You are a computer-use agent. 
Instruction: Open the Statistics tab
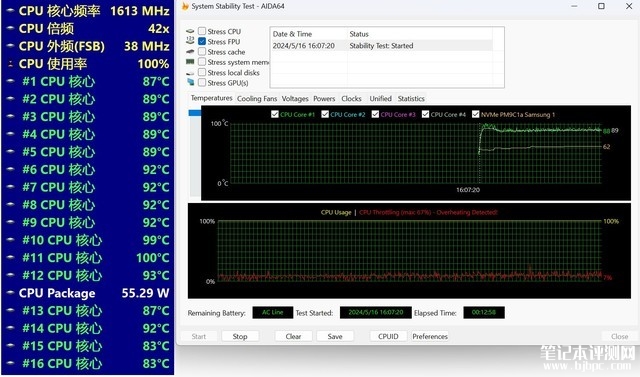(x=411, y=98)
